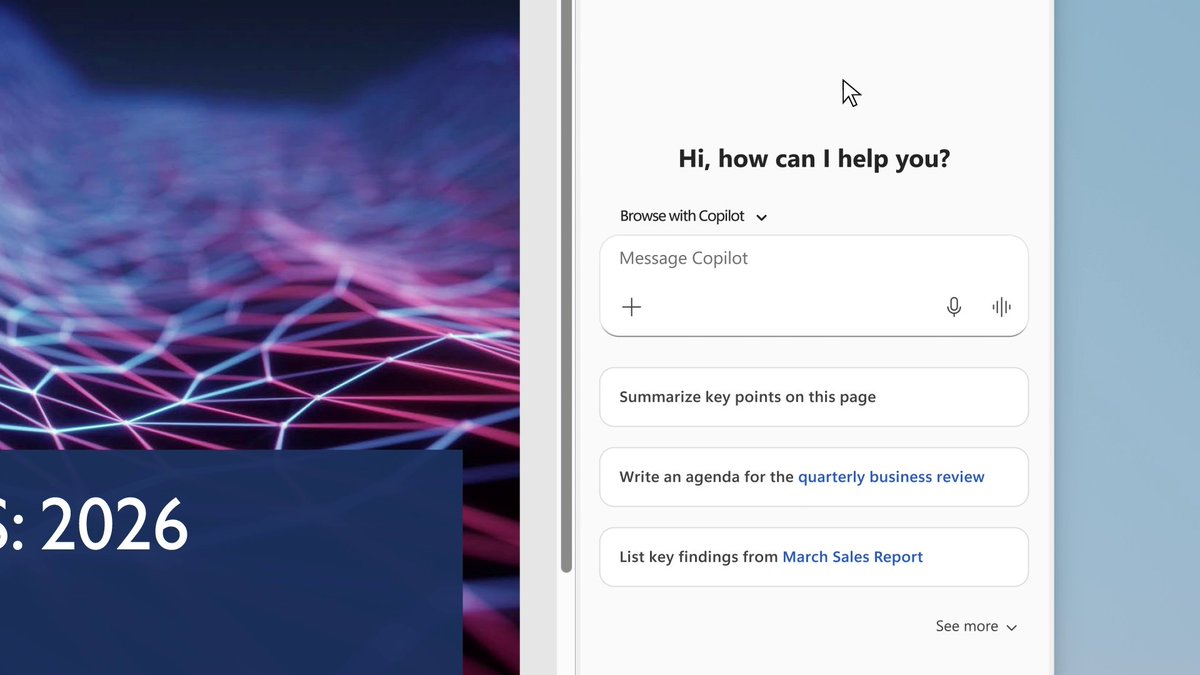Click the Hi, how can I help you heading
1200x675 pixels.
click(814, 158)
